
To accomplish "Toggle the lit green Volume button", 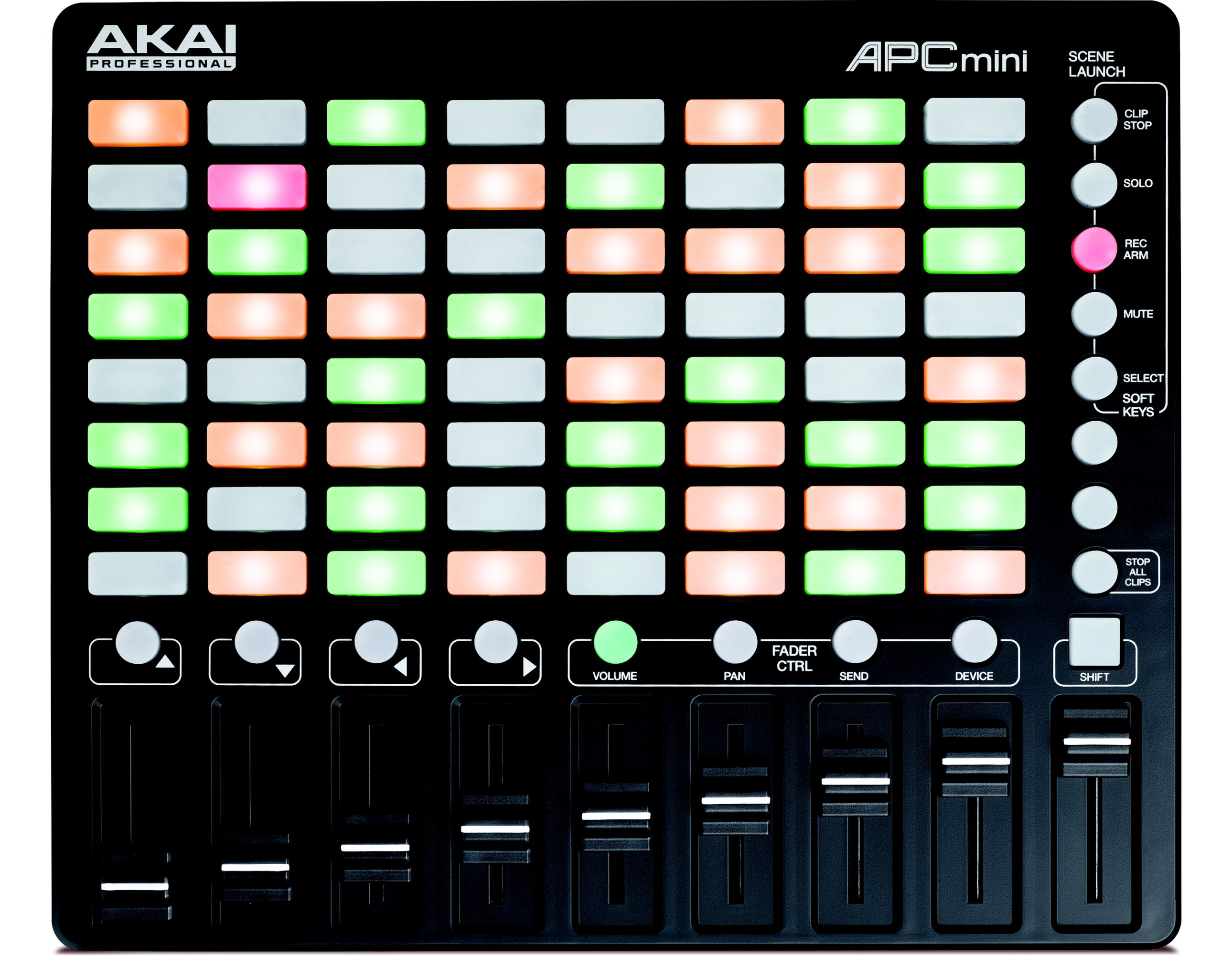I will pyautogui.click(x=615, y=642).
